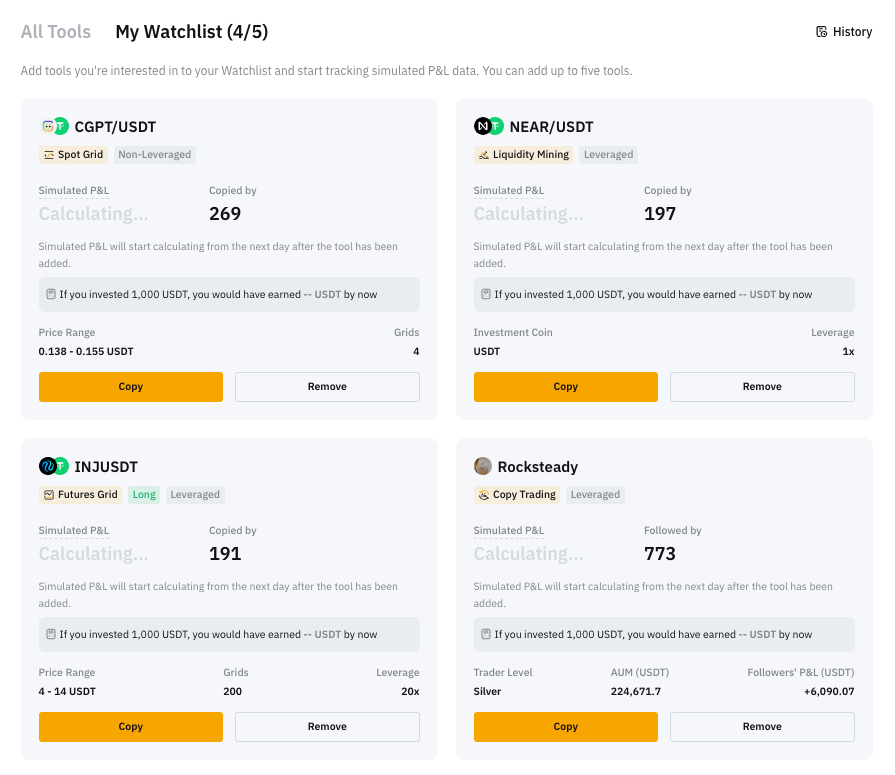Copy the NEAR/USDT liquidity mining tool

click(x=565, y=387)
